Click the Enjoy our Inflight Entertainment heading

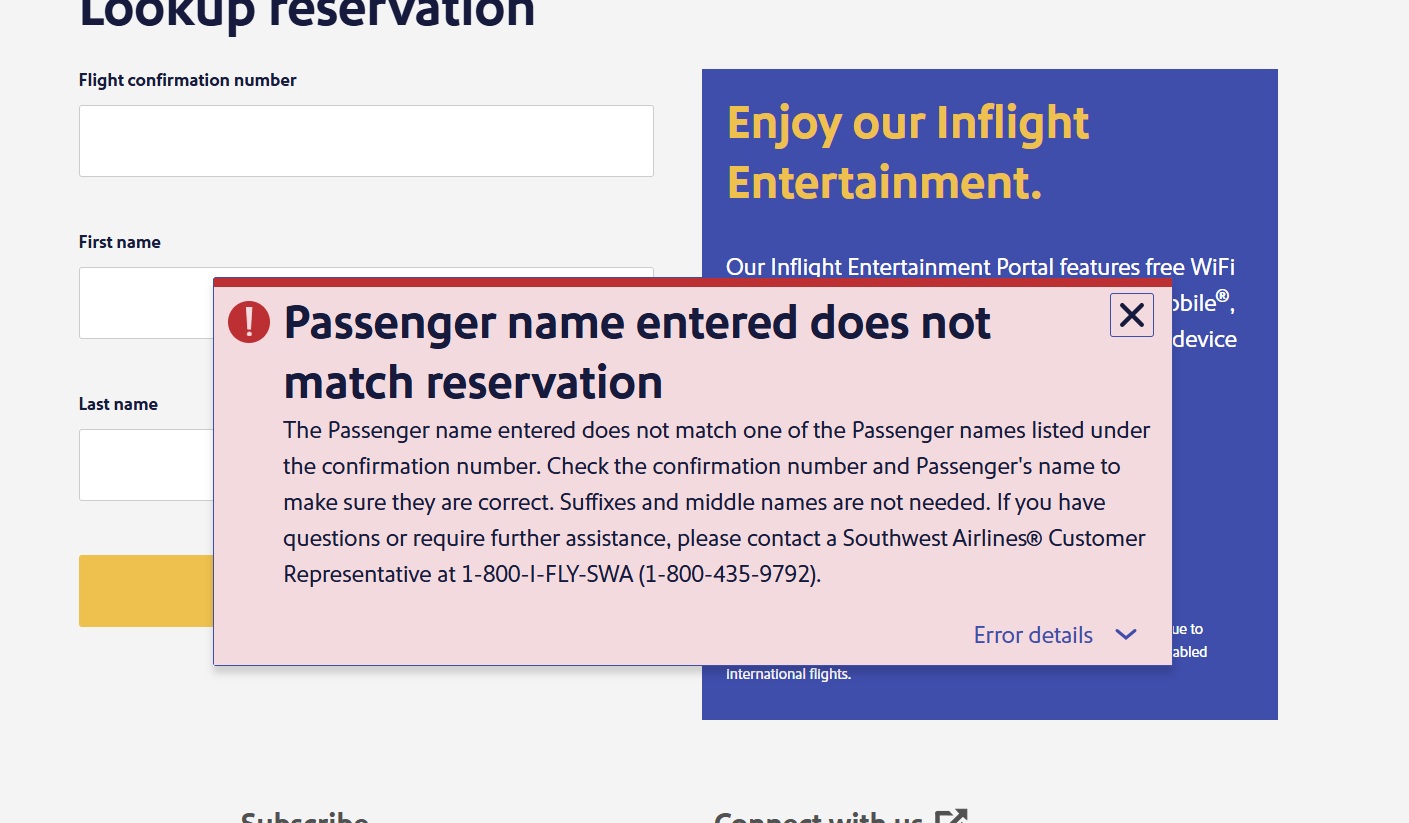pyautogui.click(x=907, y=153)
